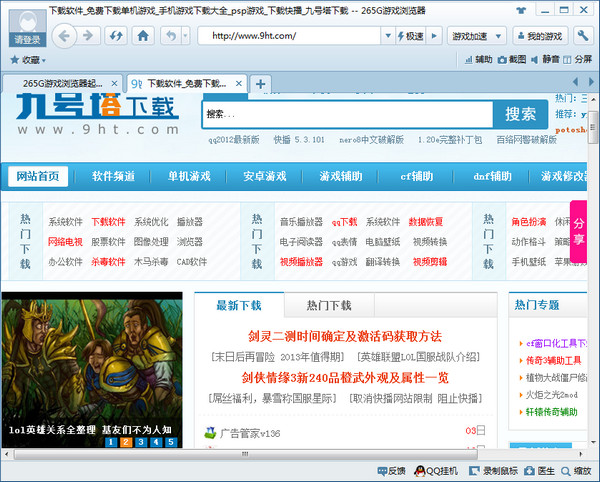Image resolution: width=600 pixels, height=482 pixels.
Task: Click the undo closed tab icon
Action: pos(171,36)
